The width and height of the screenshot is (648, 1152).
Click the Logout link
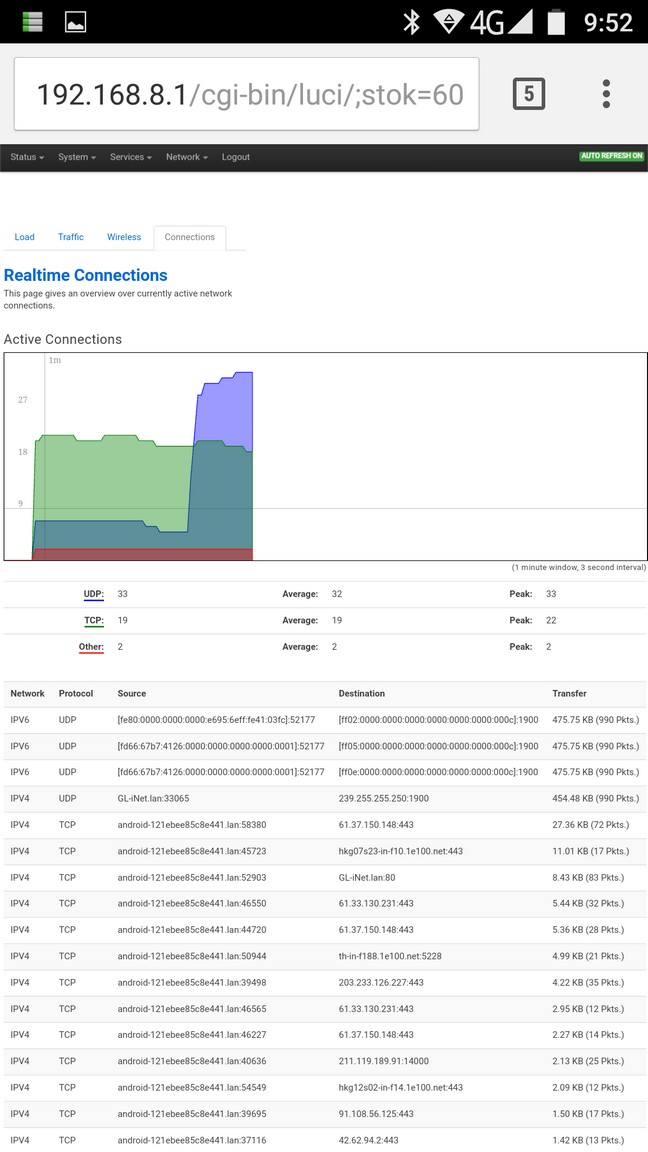[236, 157]
